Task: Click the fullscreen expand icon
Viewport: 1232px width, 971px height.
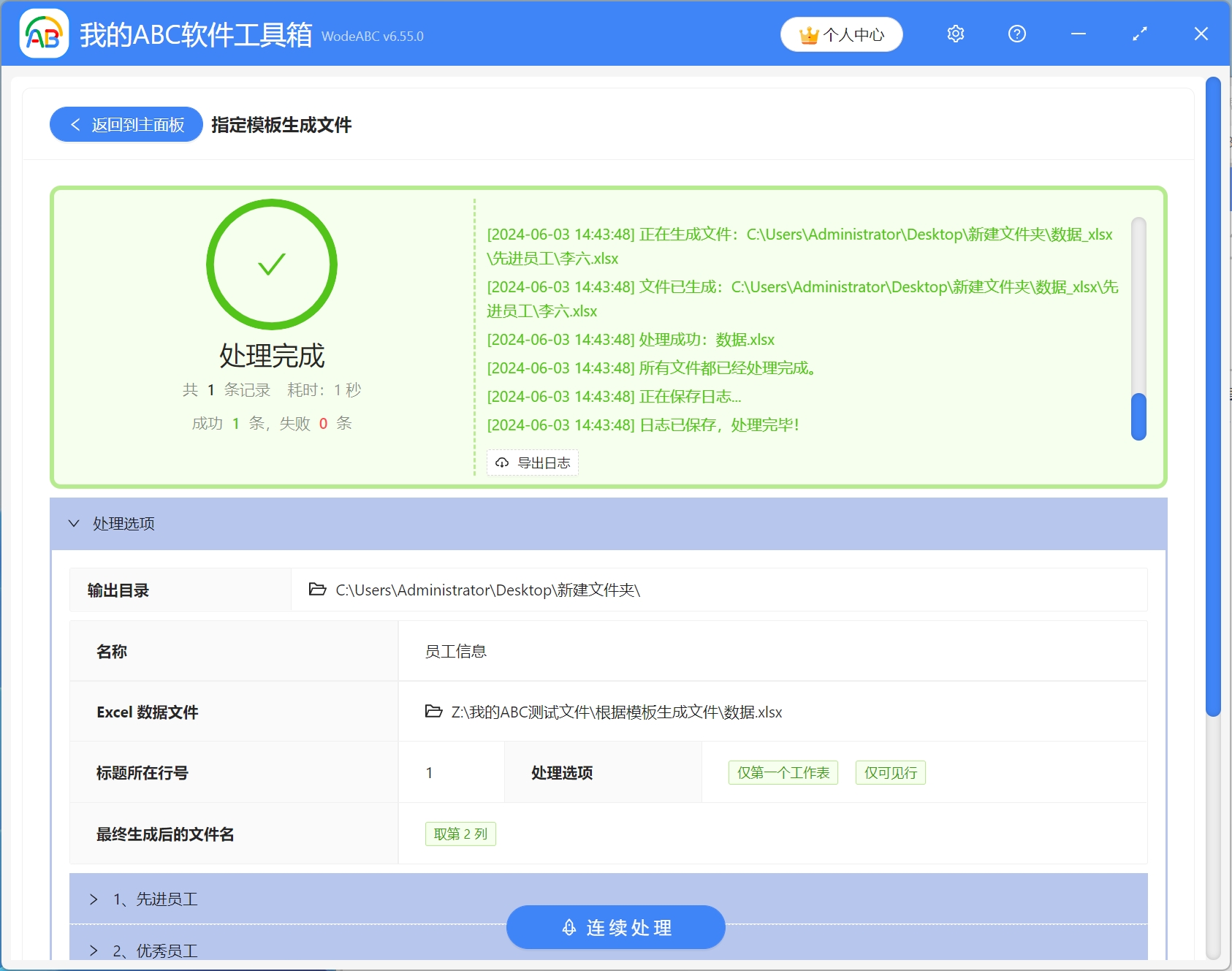Action: pos(1138,34)
